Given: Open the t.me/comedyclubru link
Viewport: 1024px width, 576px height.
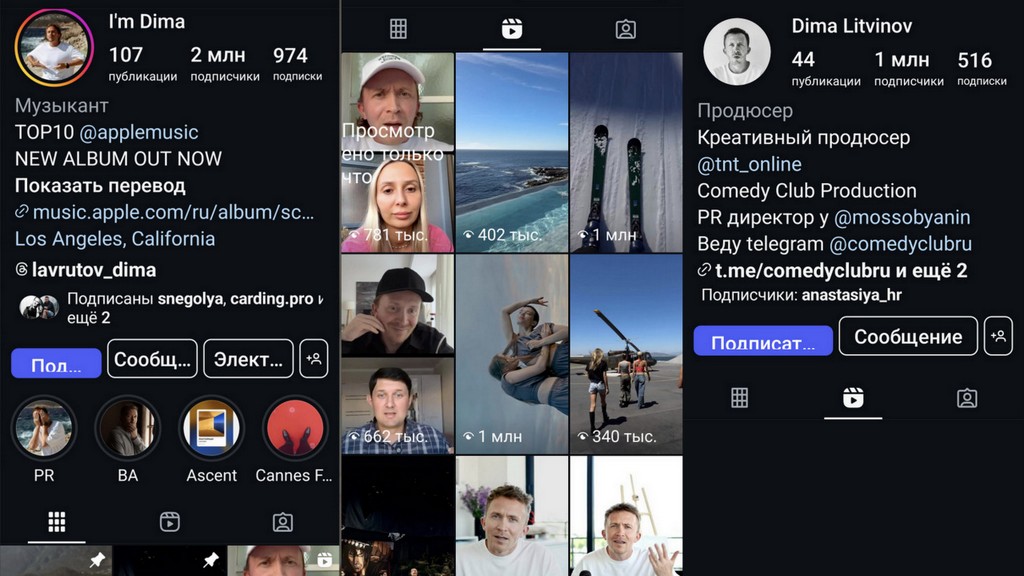Looking at the screenshot, I should point(774,270).
